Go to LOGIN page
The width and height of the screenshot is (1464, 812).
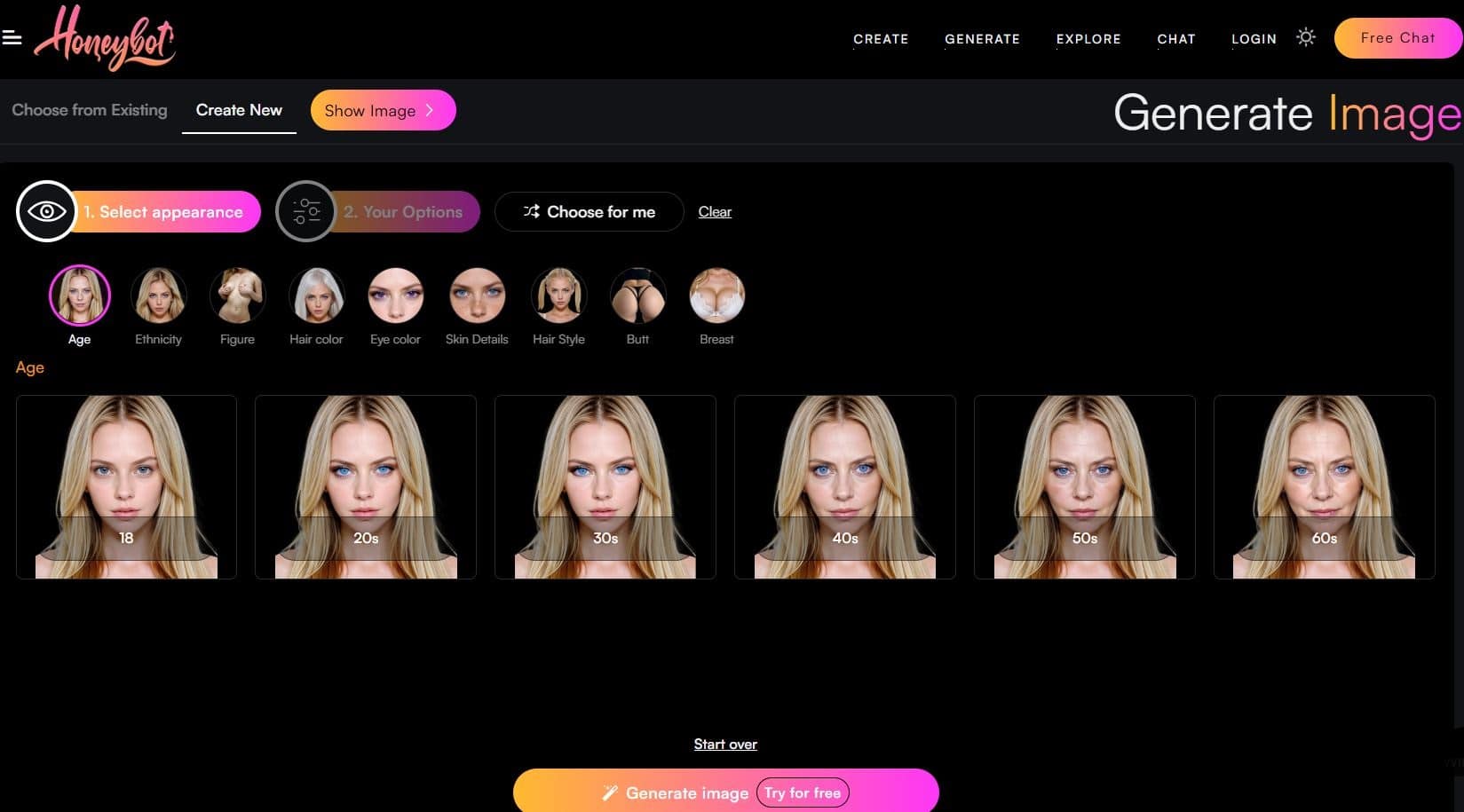(x=1254, y=39)
